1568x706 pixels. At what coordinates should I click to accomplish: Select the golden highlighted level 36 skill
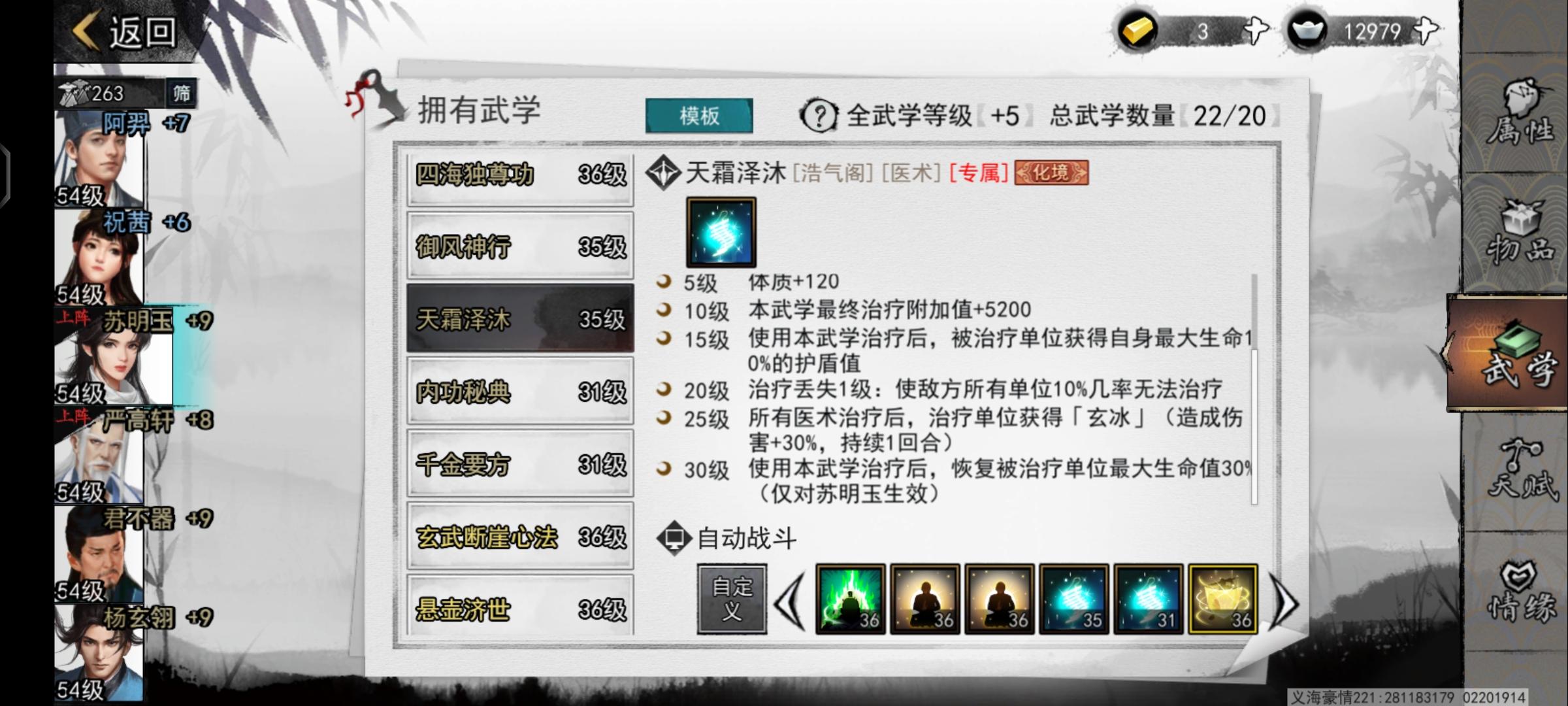[1223, 599]
